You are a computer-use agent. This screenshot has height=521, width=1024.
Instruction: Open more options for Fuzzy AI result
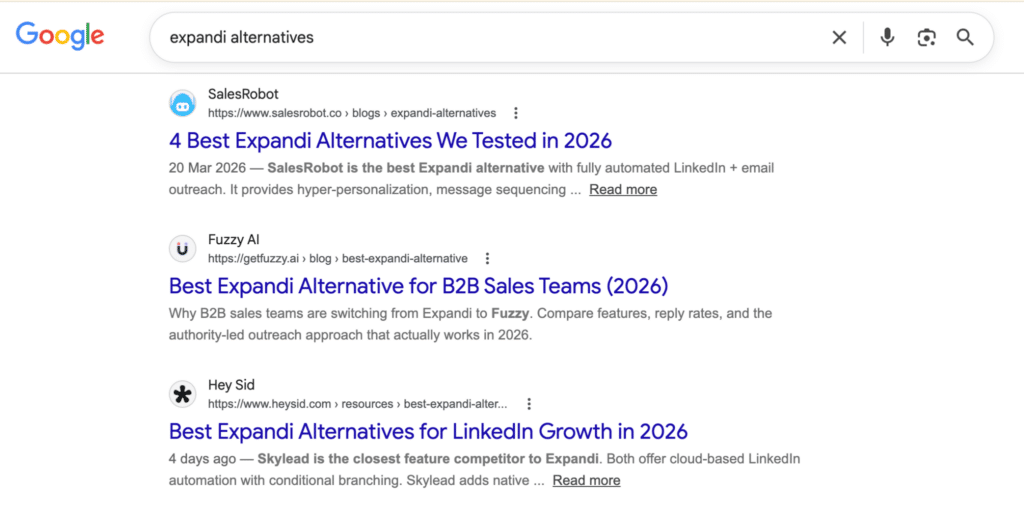point(487,259)
